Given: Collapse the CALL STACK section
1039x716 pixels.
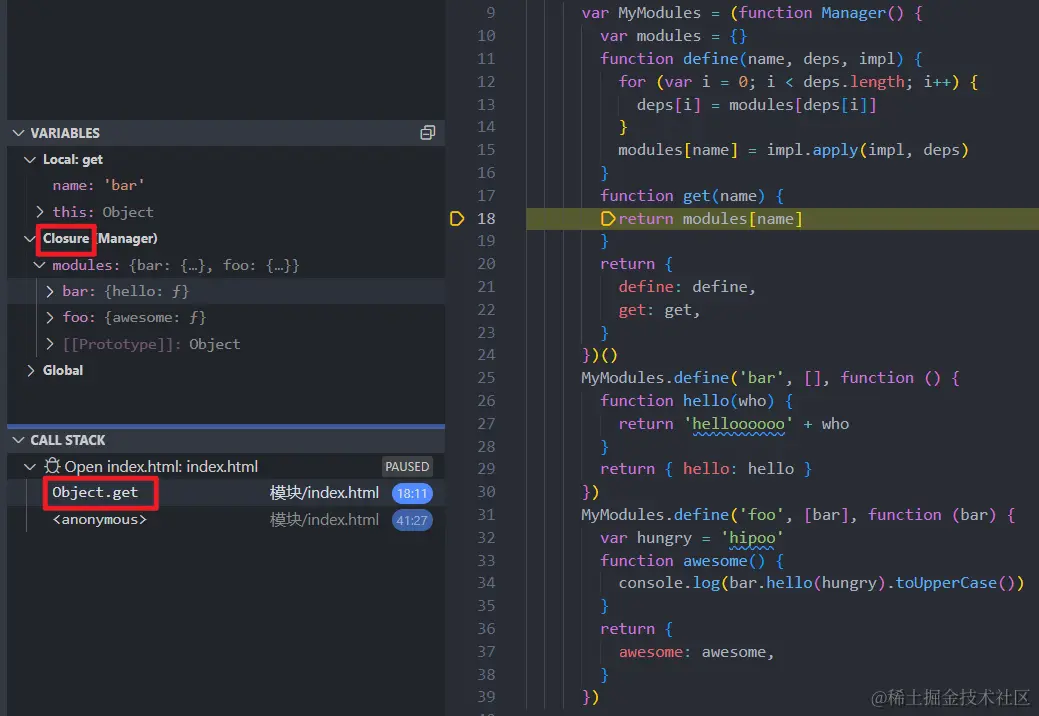Looking at the screenshot, I should (19, 440).
